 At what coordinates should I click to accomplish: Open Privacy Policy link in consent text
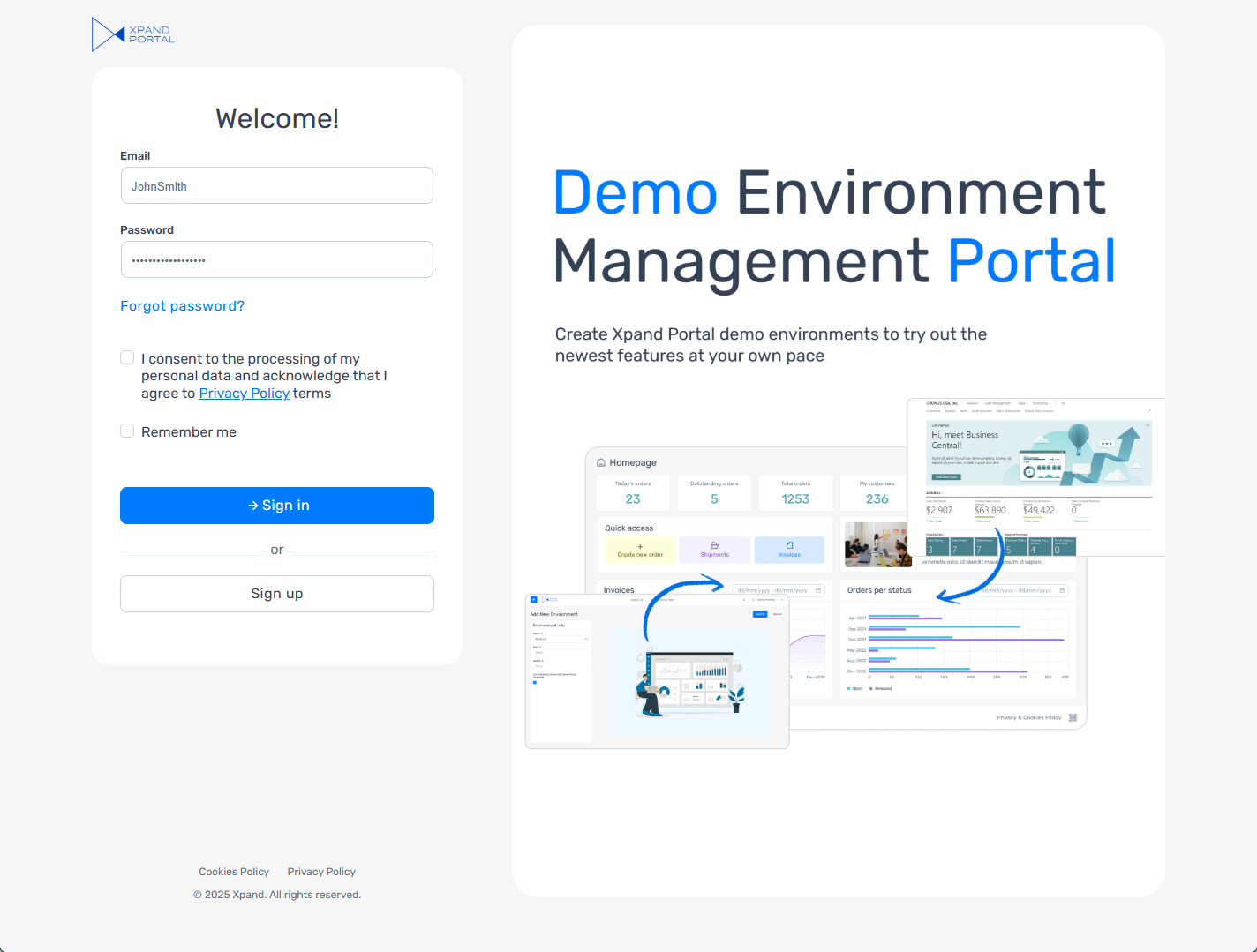coord(244,394)
